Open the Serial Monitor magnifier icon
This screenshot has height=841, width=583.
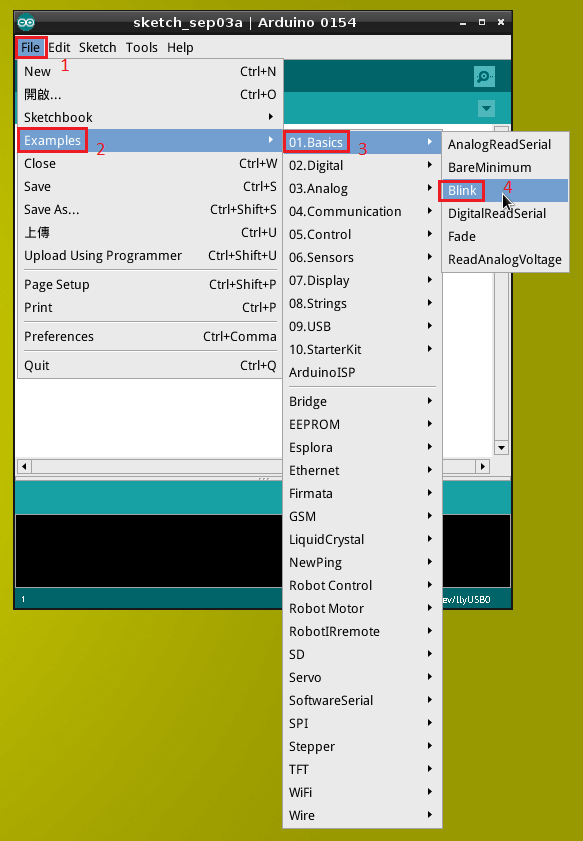tap(484, 77)
